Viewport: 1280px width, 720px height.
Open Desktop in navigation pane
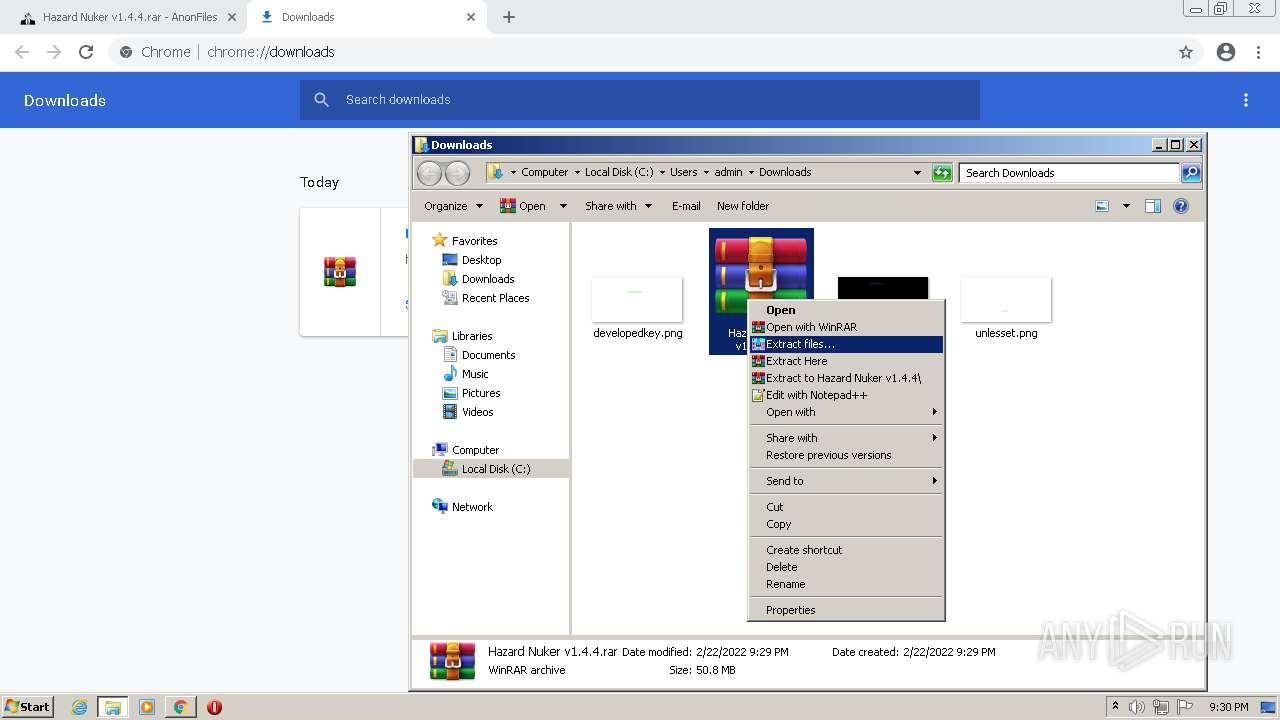coord(481,260)
